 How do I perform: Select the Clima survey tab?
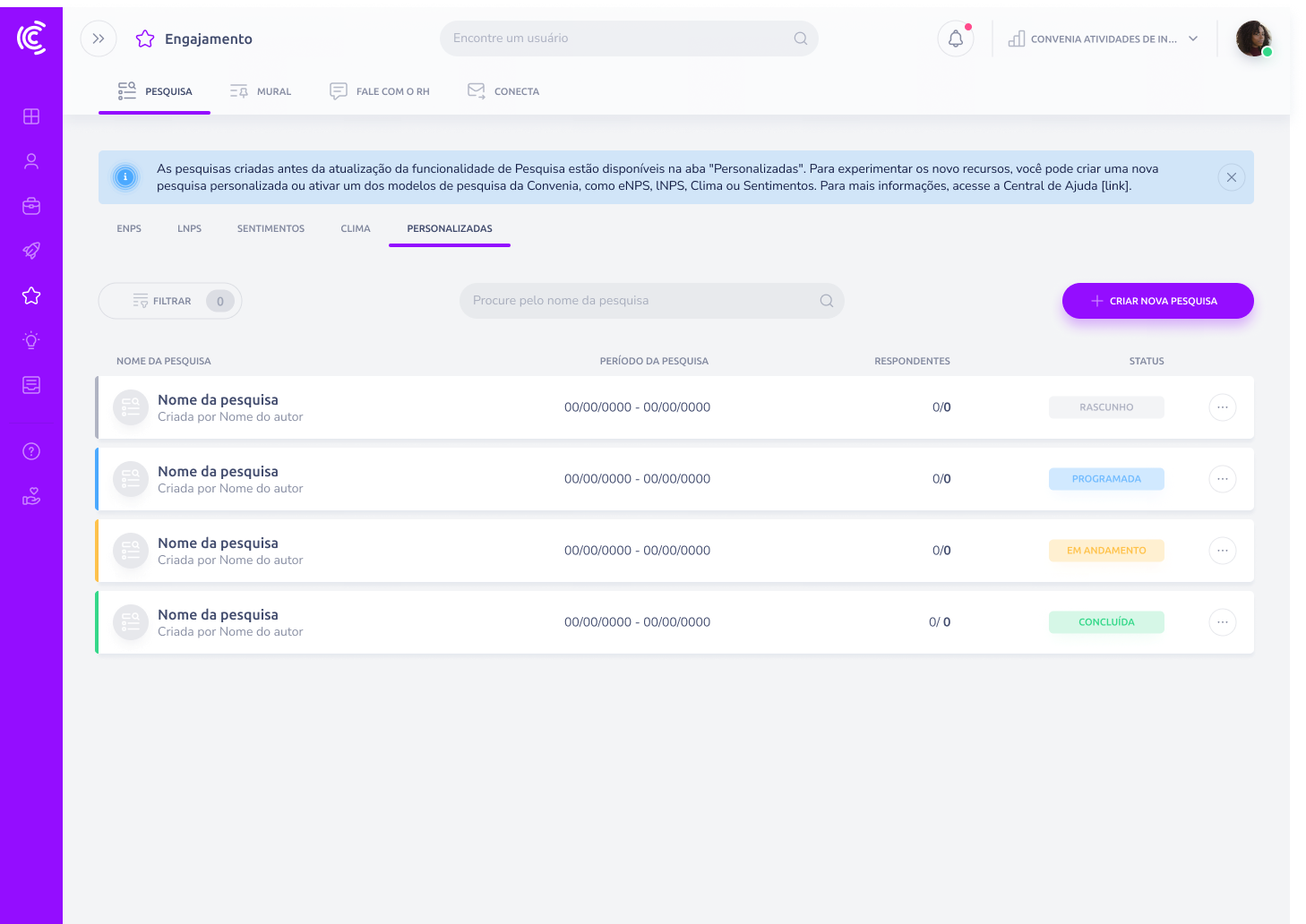point(356,228)
